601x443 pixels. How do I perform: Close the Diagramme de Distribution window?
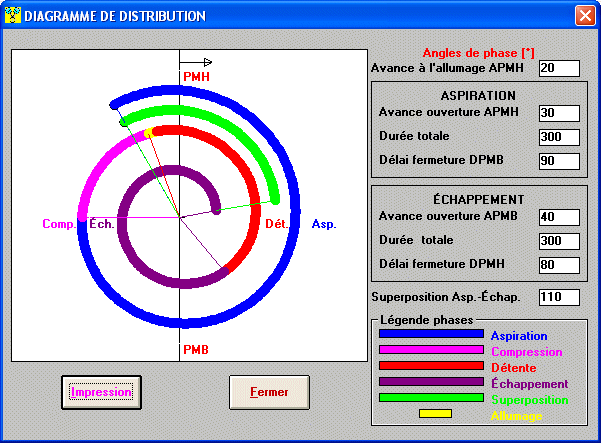click(x=585, y=16)
